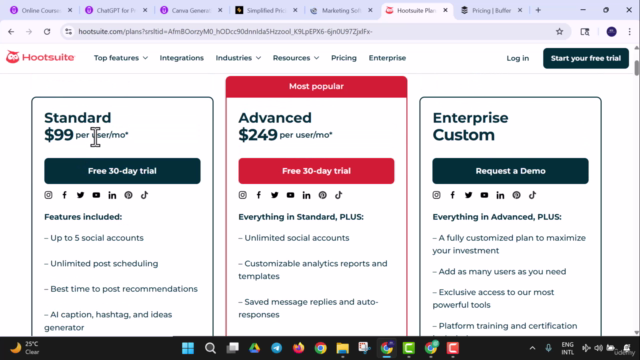Go back to previous page
Viewport: 640px width, 360px height.
(11, 31)
